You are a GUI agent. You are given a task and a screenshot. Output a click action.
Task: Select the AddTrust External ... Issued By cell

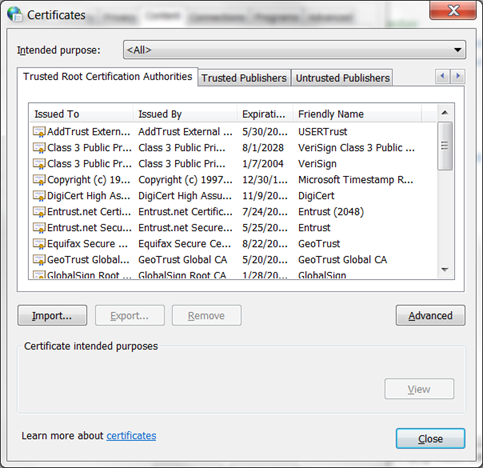[185, 132]
